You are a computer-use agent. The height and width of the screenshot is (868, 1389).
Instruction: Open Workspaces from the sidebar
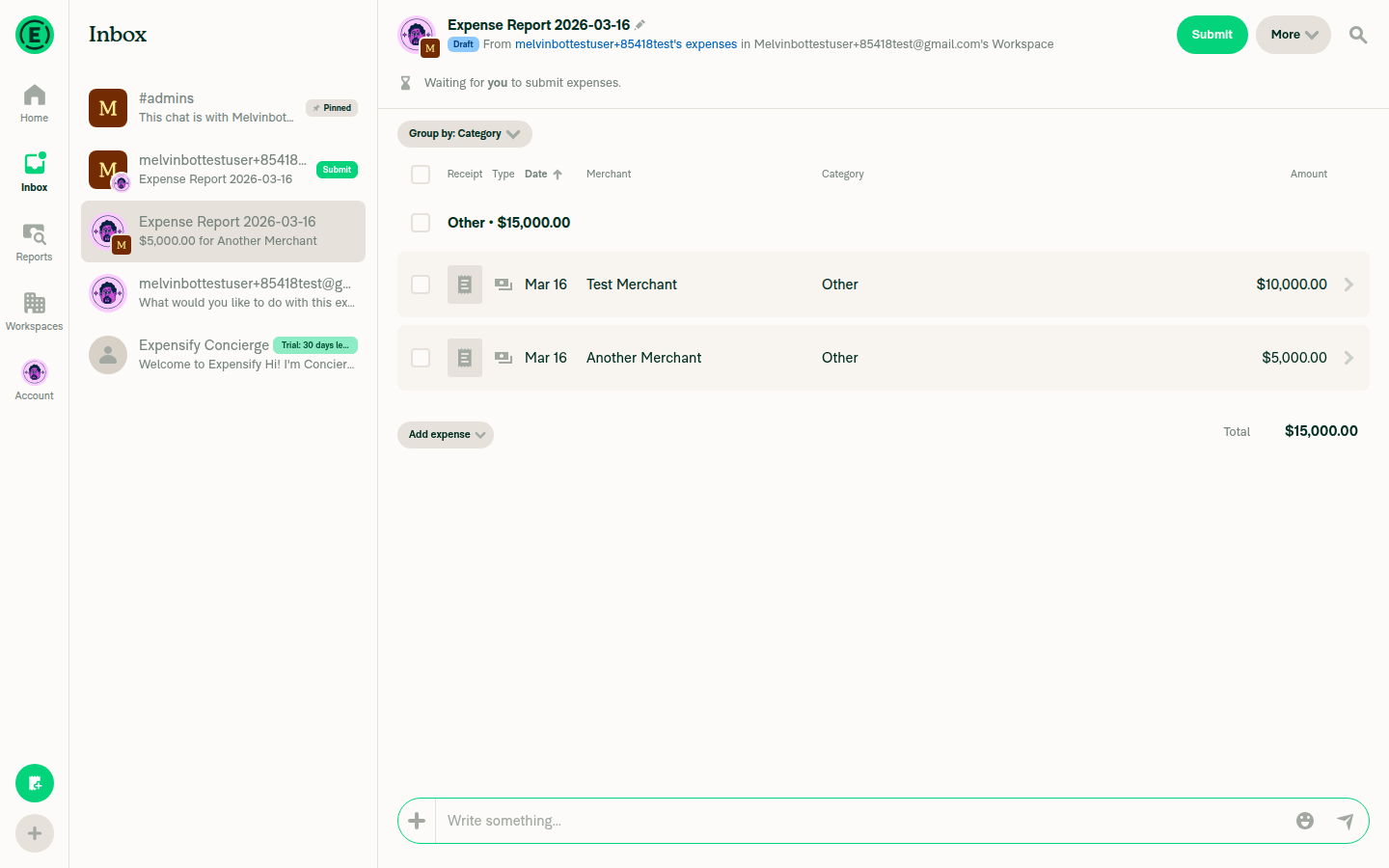pos(34,307)
